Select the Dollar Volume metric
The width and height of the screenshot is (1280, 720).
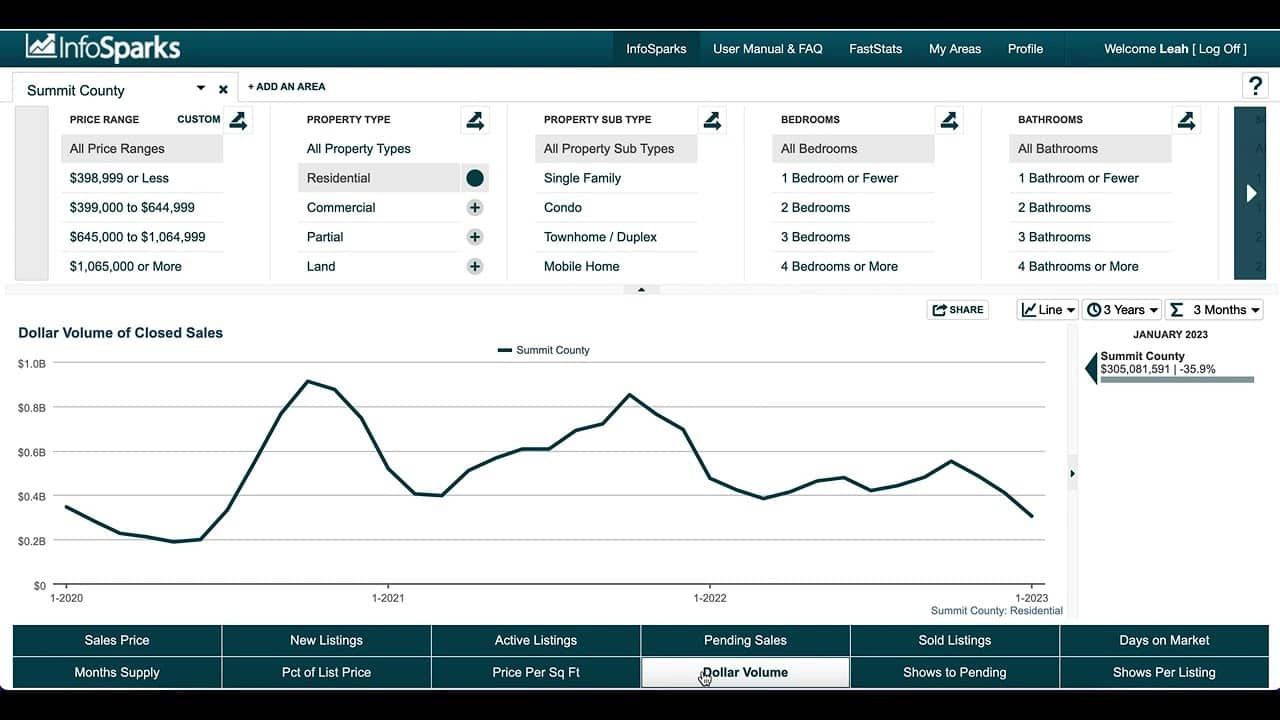[x=745, y=673]
